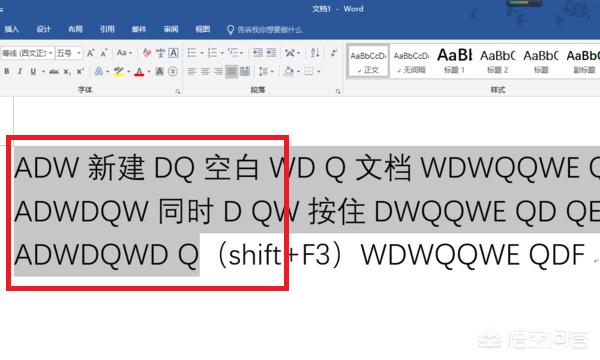Open the 布局 ribbon tab
Image resolution: width=600 pixels, height=360 pixels.
tap(75, 29)
